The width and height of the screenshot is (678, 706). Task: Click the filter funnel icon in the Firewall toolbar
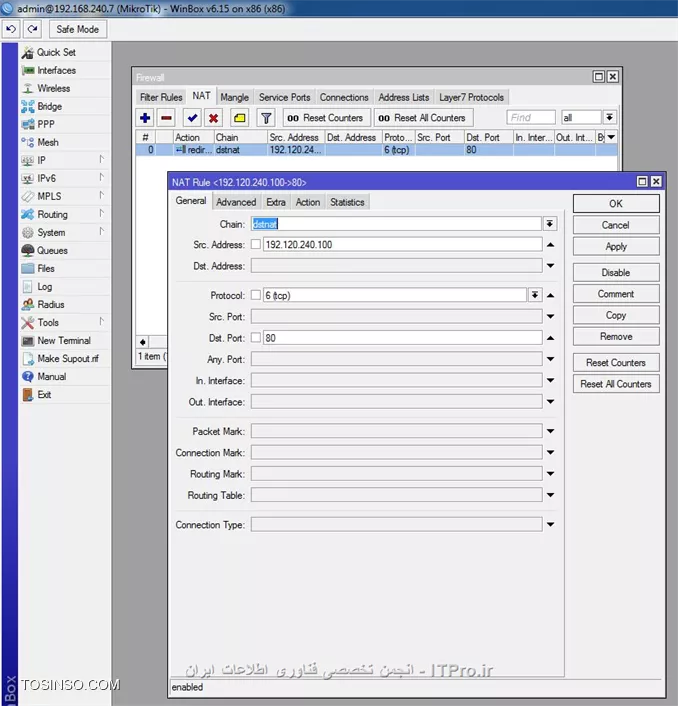tap(266, 118)
